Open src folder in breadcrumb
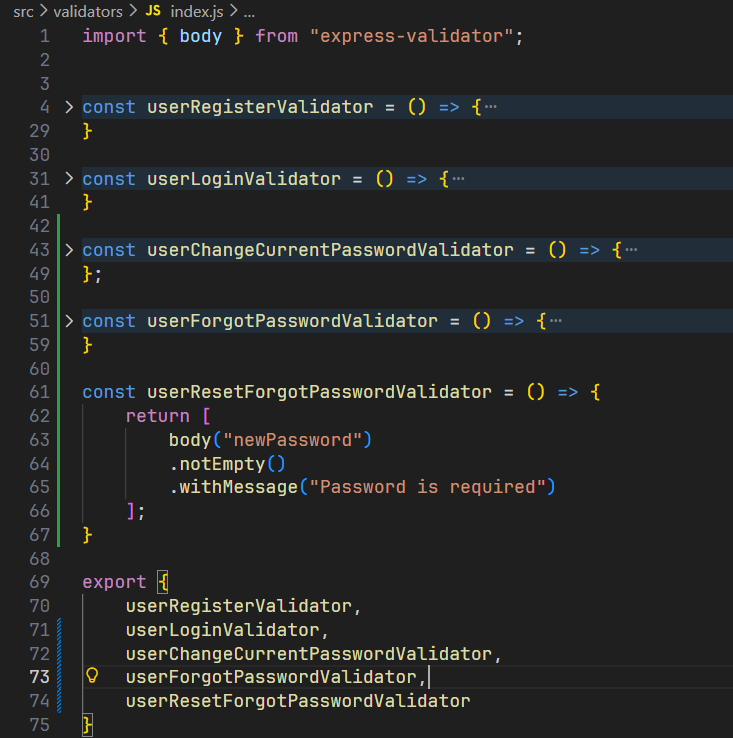Screen dimensions: 733x738 coord(23,11)
